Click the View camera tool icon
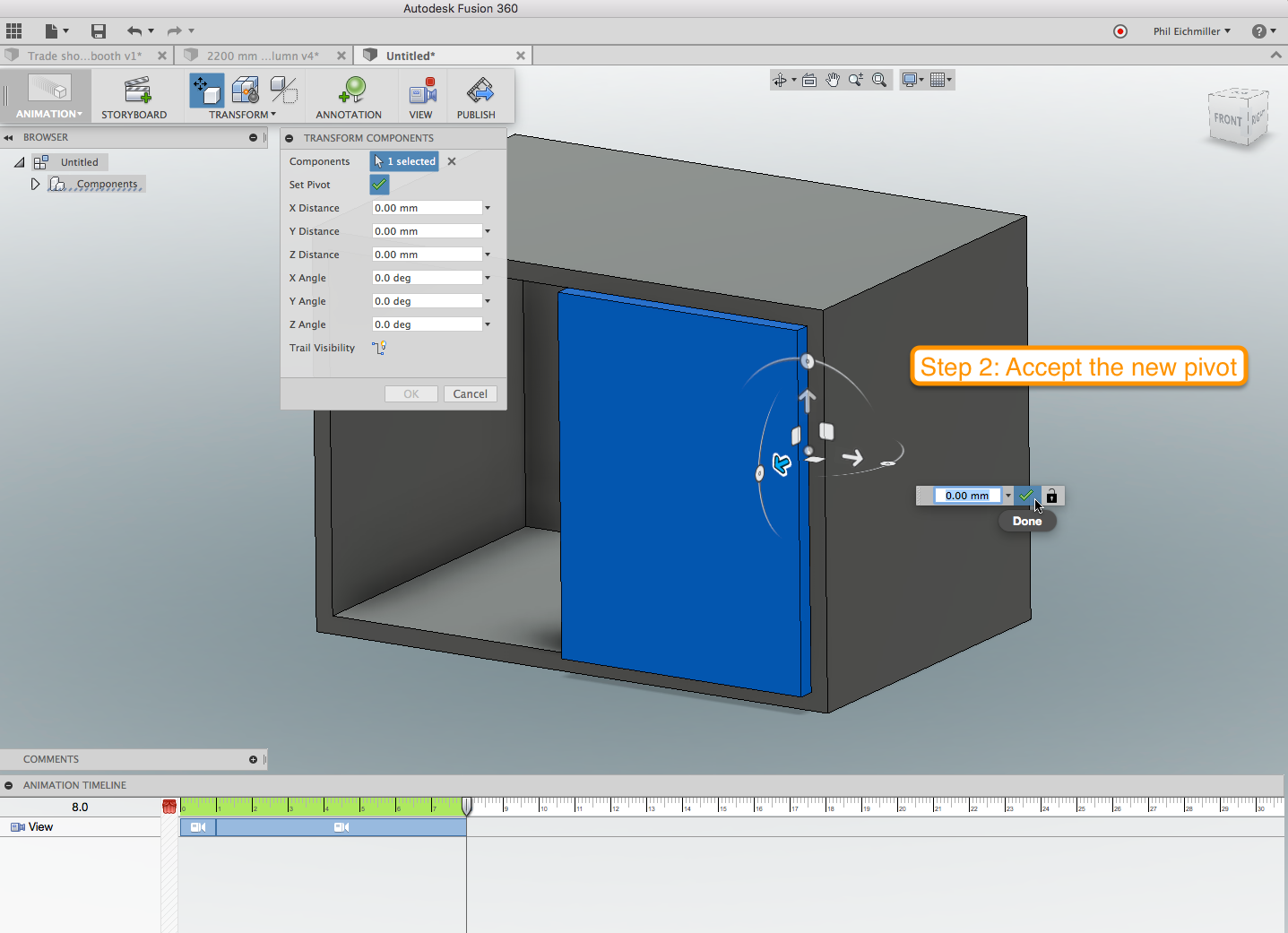This screenshot has width=1288, height=933. tap(421, 91)
